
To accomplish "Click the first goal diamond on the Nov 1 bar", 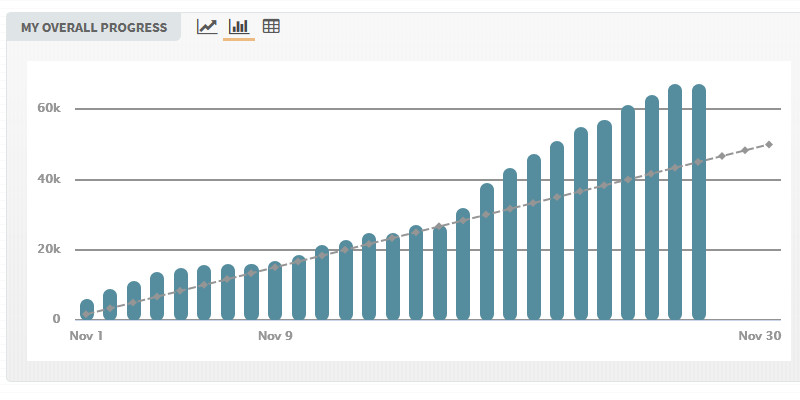I will coord(87,314).
